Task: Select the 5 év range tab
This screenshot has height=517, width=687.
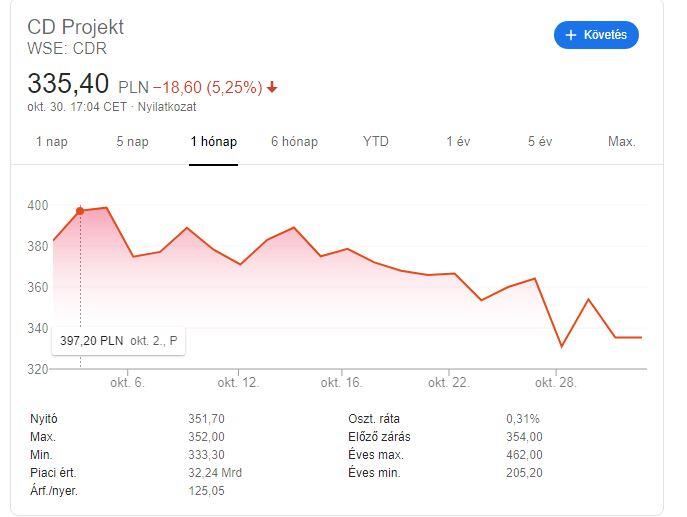Action: (540, 142)
